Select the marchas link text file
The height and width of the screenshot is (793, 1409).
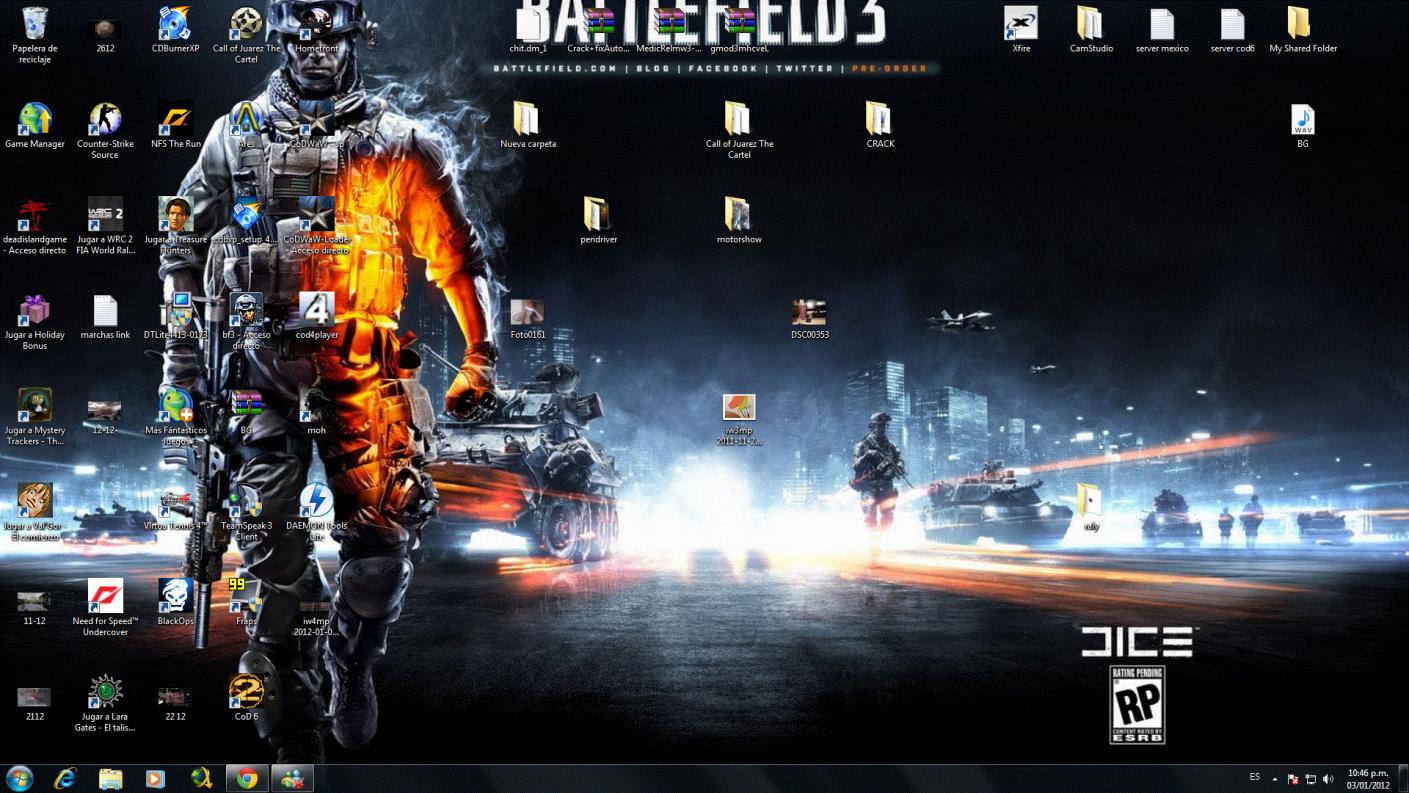tap(105, 310)
